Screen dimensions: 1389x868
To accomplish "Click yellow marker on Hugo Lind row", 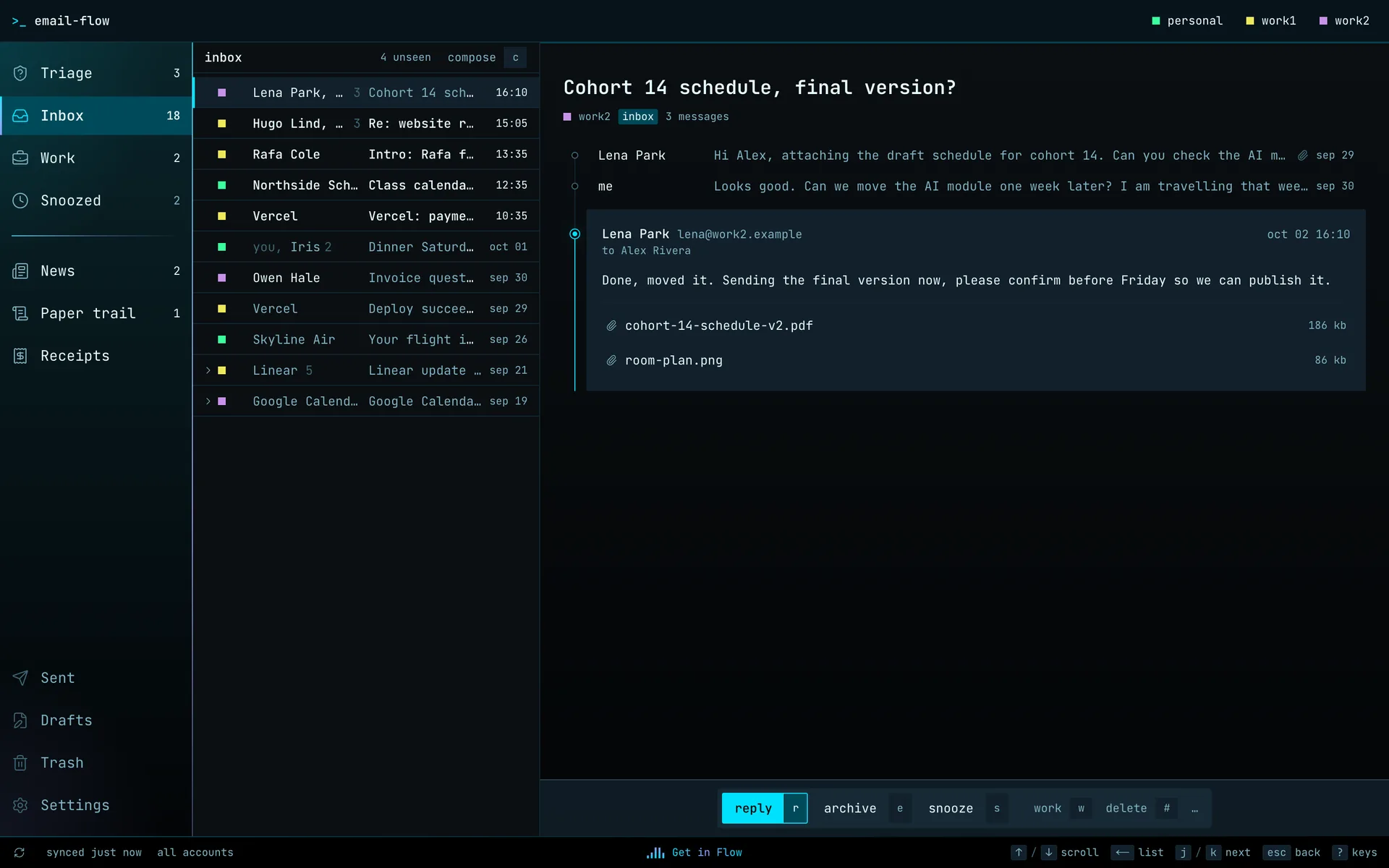I will click(222, 124).
